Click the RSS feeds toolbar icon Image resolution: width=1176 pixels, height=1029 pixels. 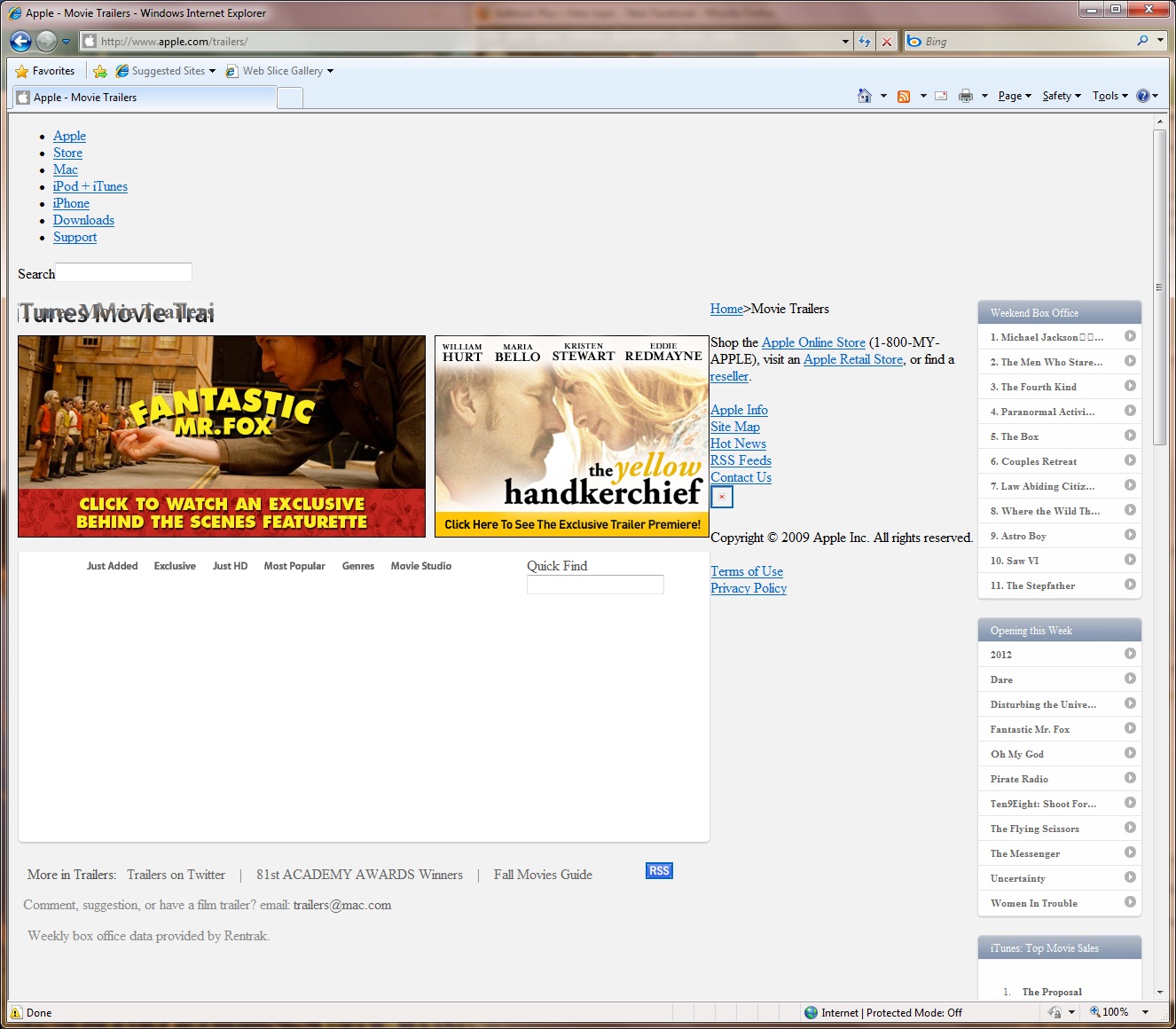pyautogui.click(x=904, y=96)
